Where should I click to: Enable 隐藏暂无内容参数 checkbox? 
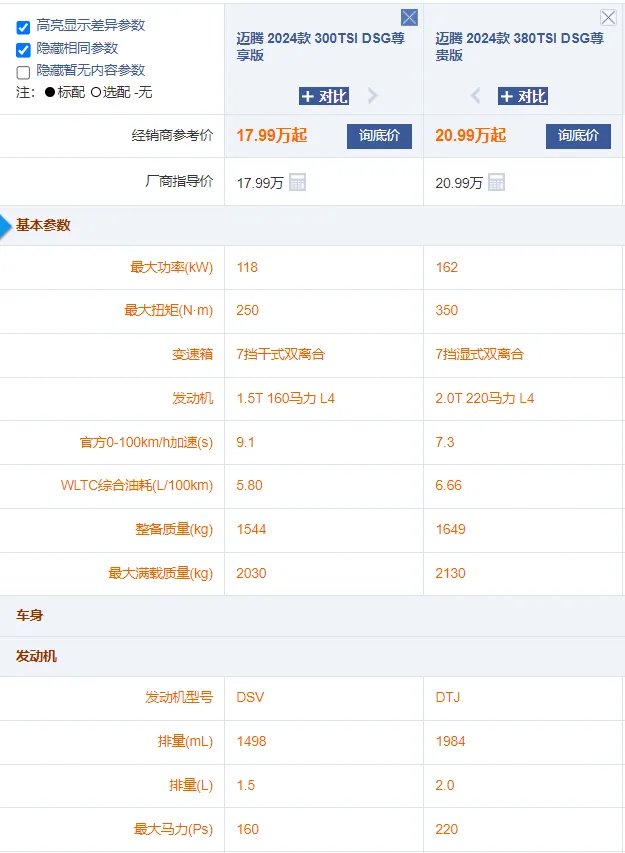tap(23, 72)
